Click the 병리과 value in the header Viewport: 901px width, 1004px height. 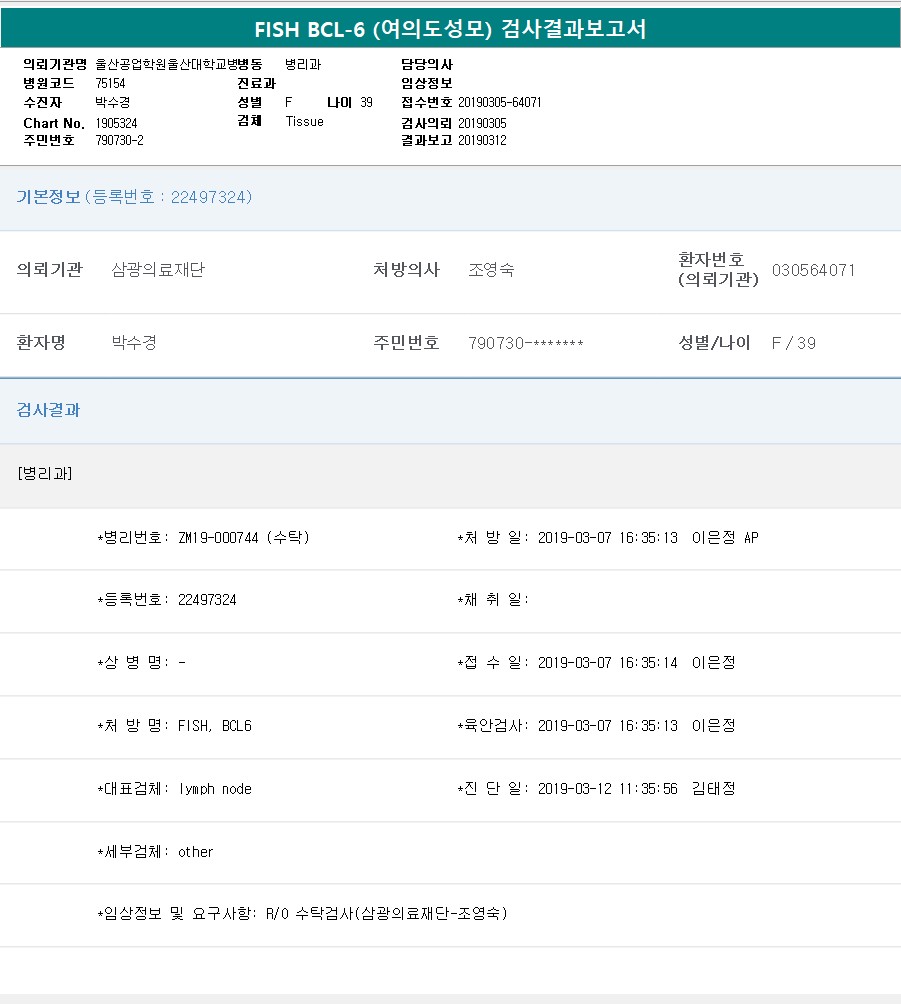[x=303, y=64]
